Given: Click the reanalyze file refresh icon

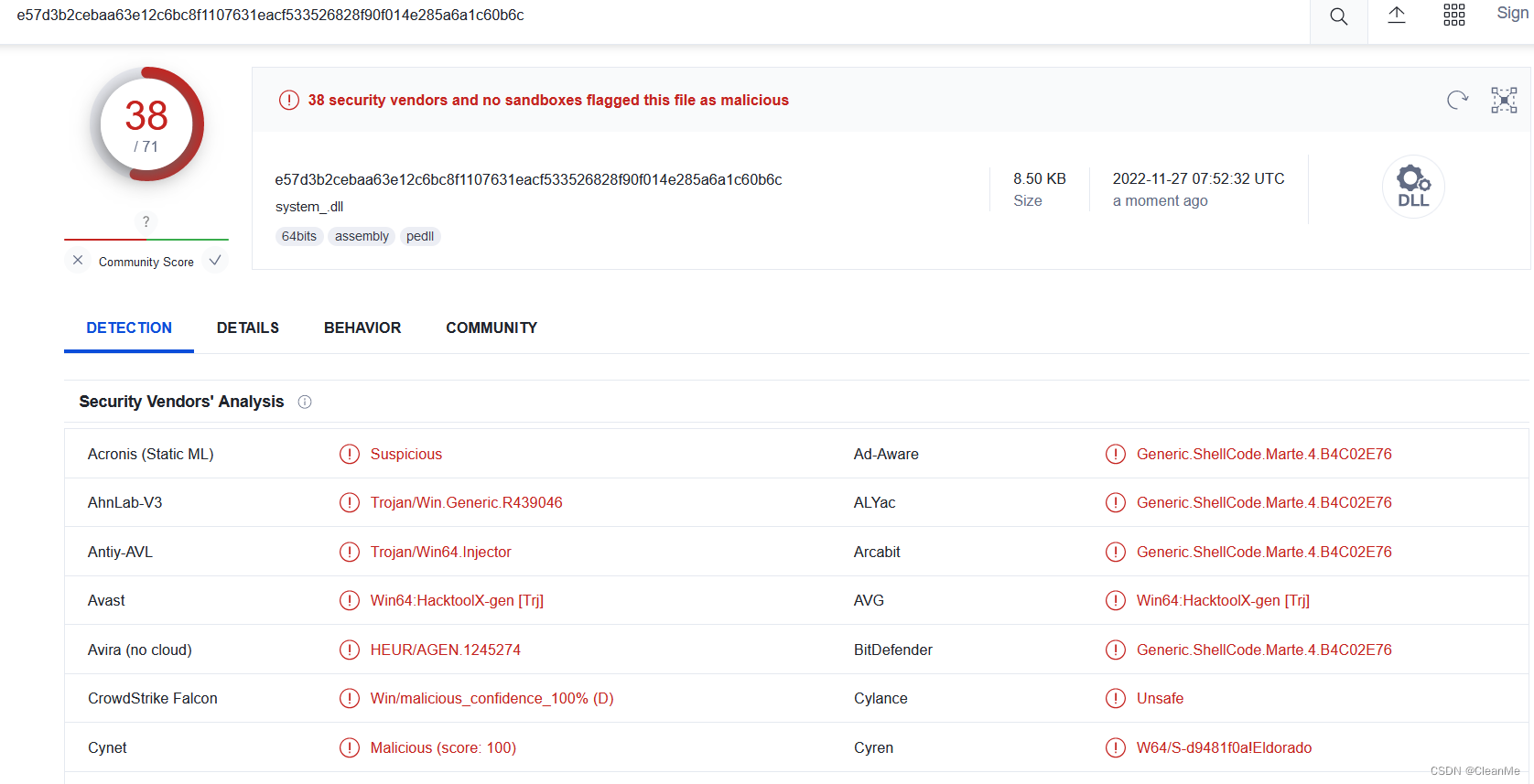Looking at the screenshot, I should (x=1457, y=100).
